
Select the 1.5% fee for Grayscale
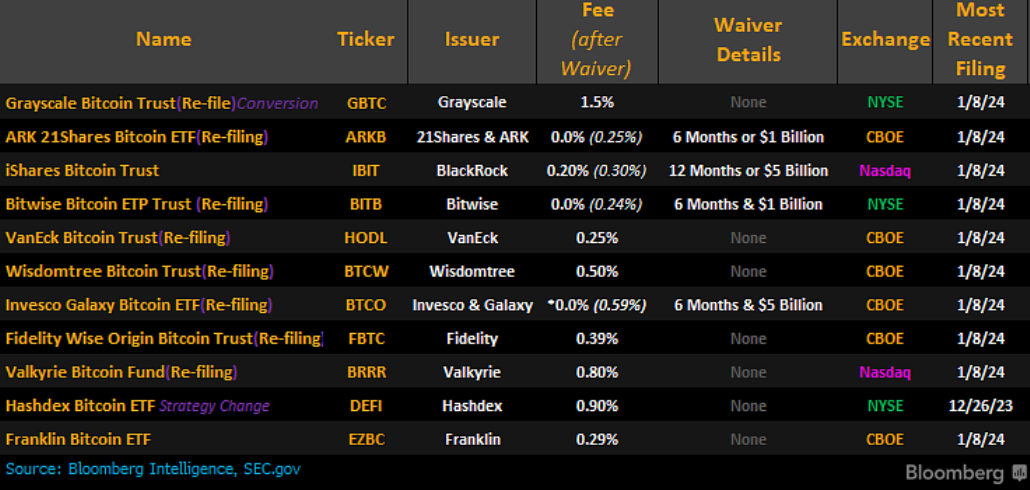[597, 103]
